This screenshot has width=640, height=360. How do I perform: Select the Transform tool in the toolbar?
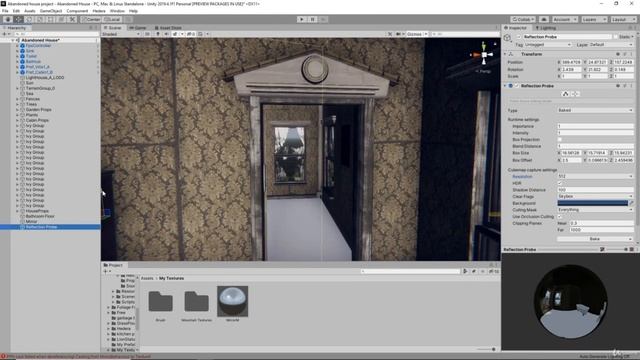[61, 19]
